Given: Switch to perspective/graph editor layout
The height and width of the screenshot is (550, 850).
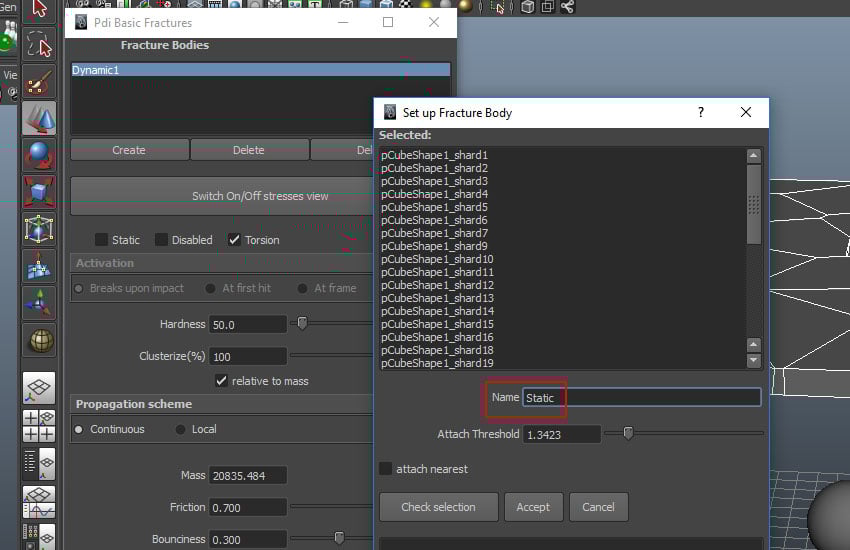Looking at the screenshot, I should [x=39, y=502].
